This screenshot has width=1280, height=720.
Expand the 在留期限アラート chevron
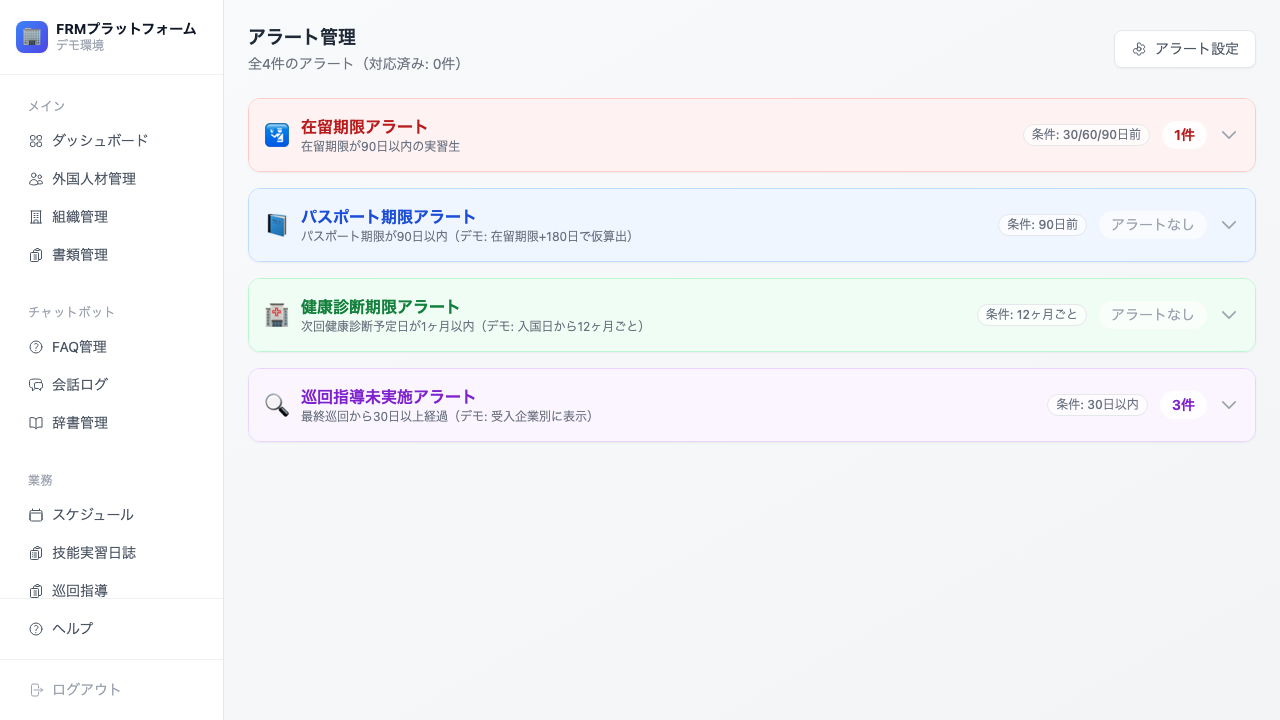[x=1229, y=135]
